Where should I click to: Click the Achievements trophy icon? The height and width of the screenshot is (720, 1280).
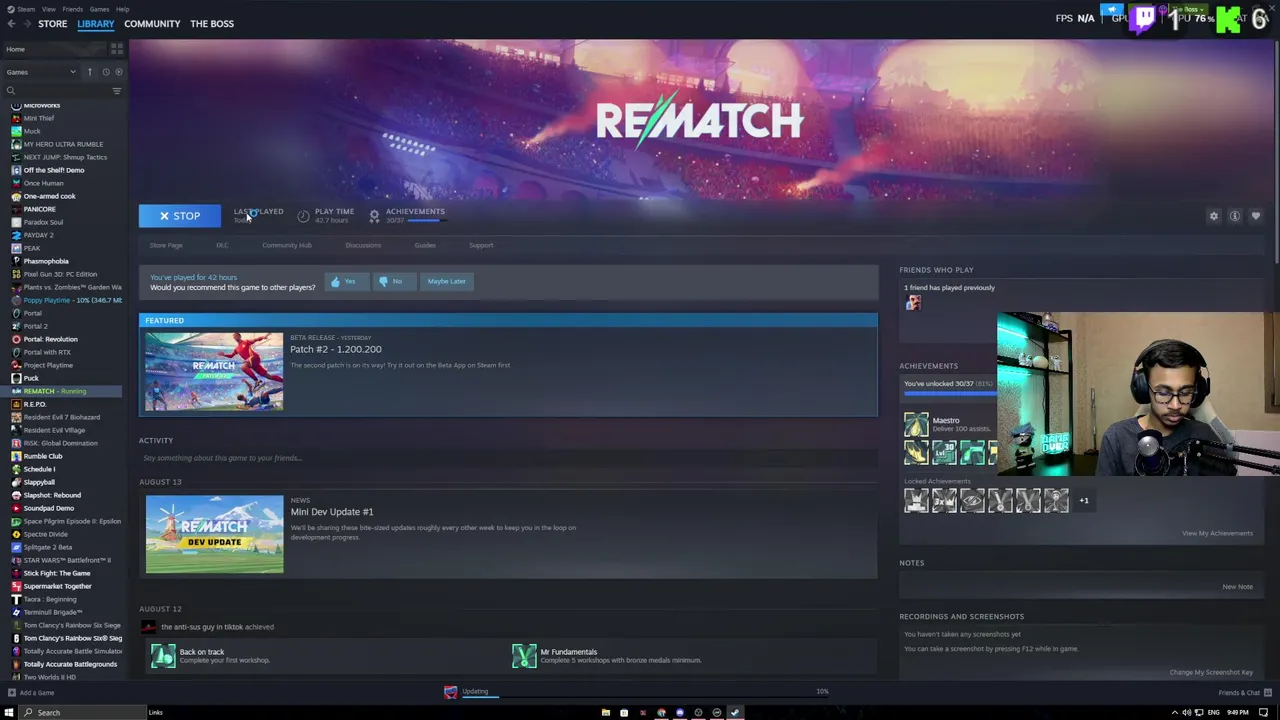pyautogui.click(x=374, y=216)
